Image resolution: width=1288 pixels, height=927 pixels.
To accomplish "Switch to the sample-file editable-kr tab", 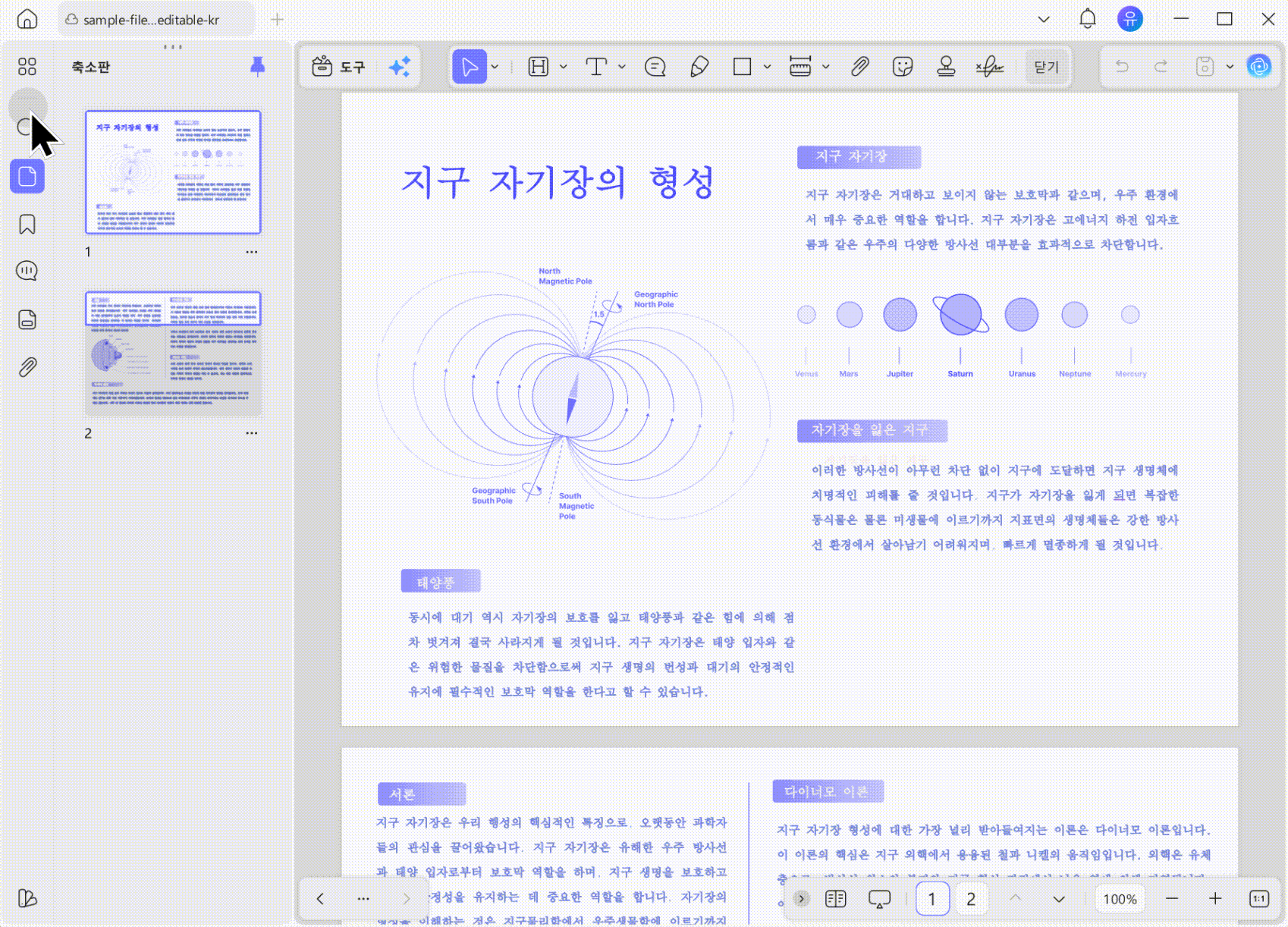I will tap(156, 20).
